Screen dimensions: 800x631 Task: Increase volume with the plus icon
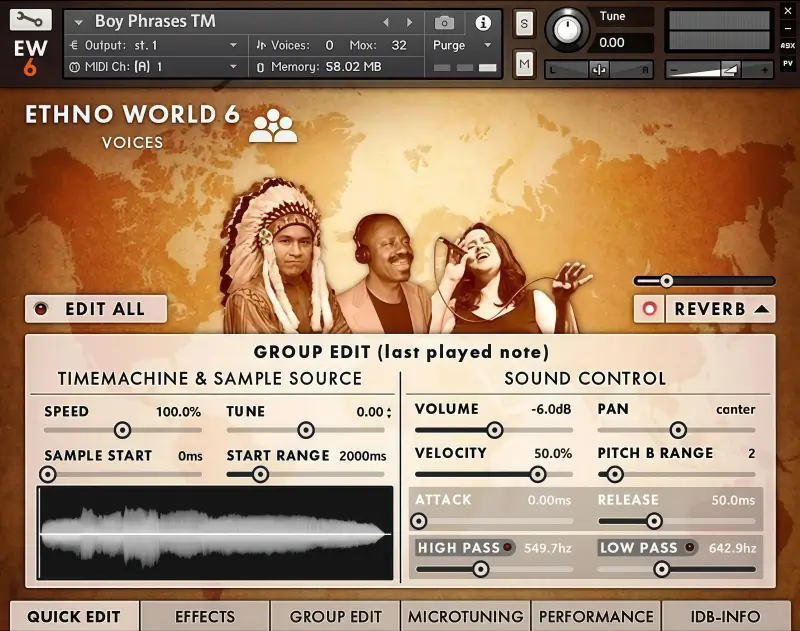pyautogui.click(x=764, y=70)
